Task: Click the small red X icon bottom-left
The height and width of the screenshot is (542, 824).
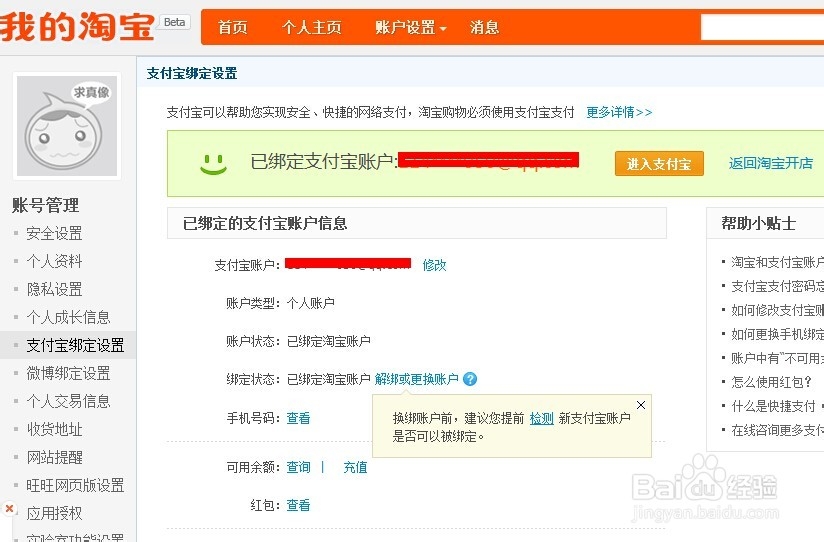Action: point(9,508)
